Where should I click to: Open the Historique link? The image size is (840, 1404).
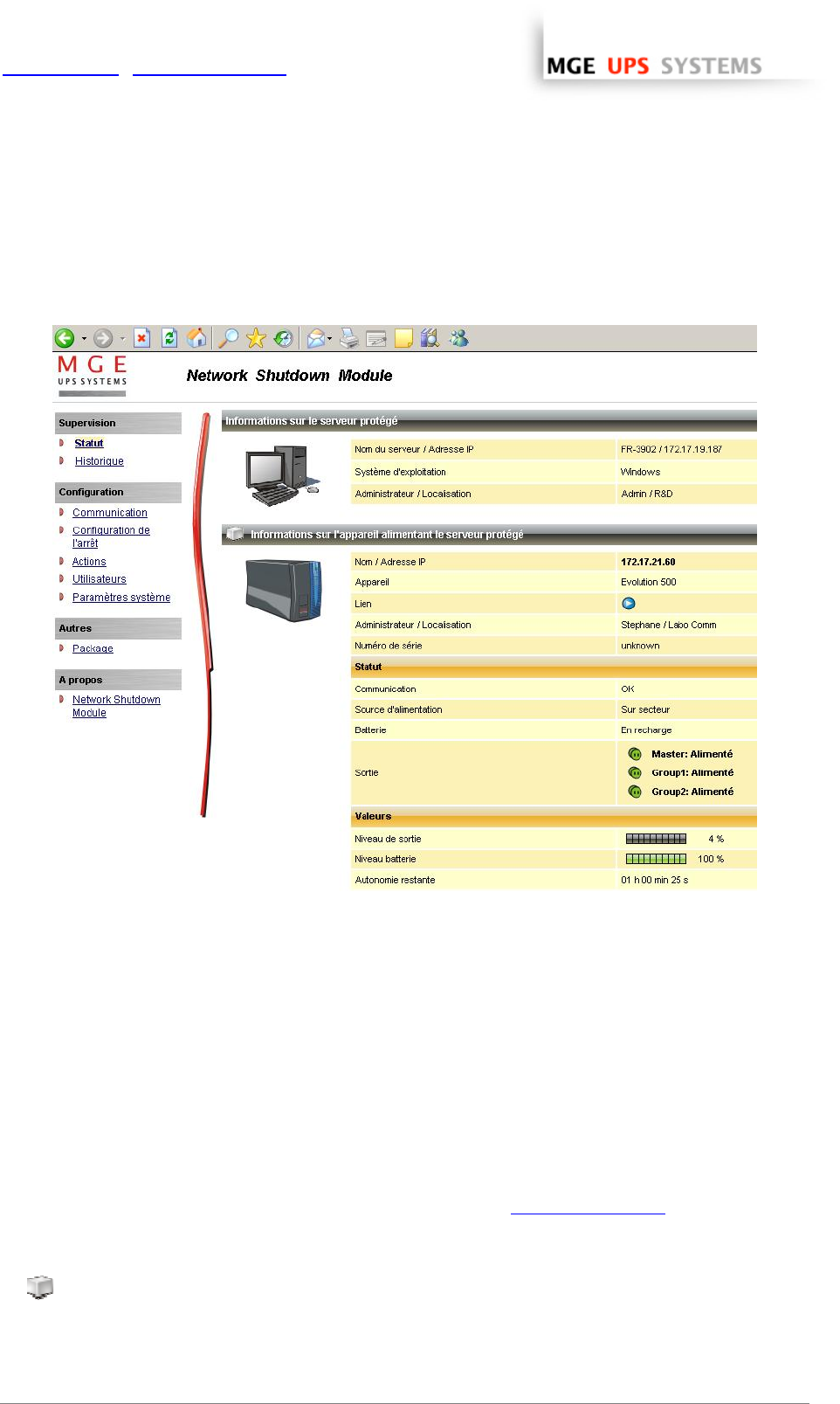tap(100, 461)
